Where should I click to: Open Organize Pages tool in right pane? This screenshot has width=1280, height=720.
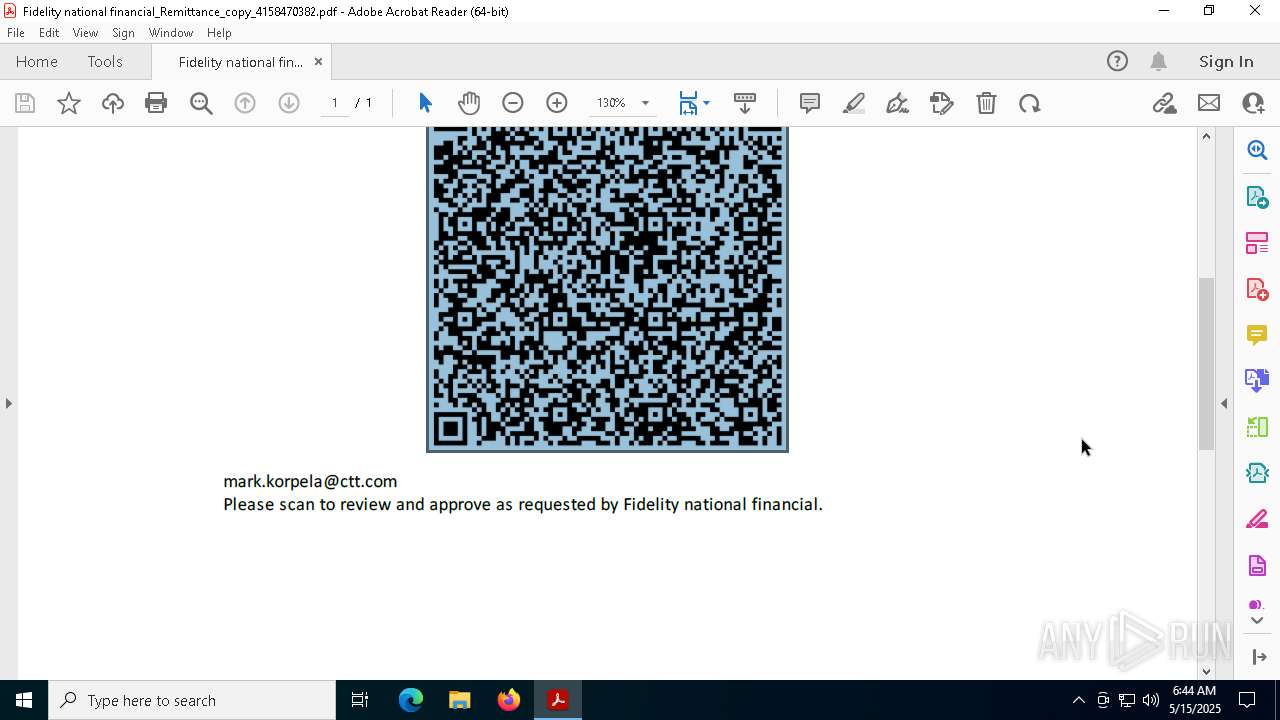[x=1257, y=242]
